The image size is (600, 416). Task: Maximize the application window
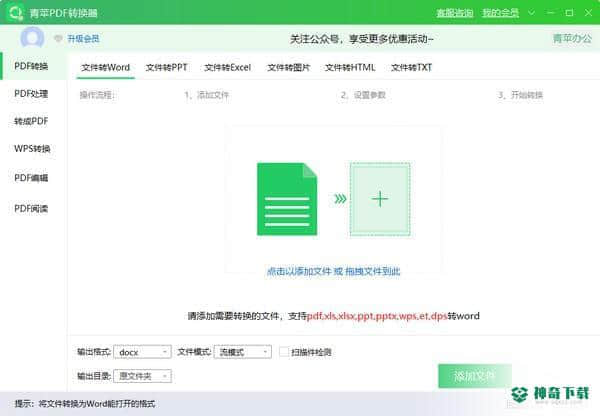[x=569, y=13]
